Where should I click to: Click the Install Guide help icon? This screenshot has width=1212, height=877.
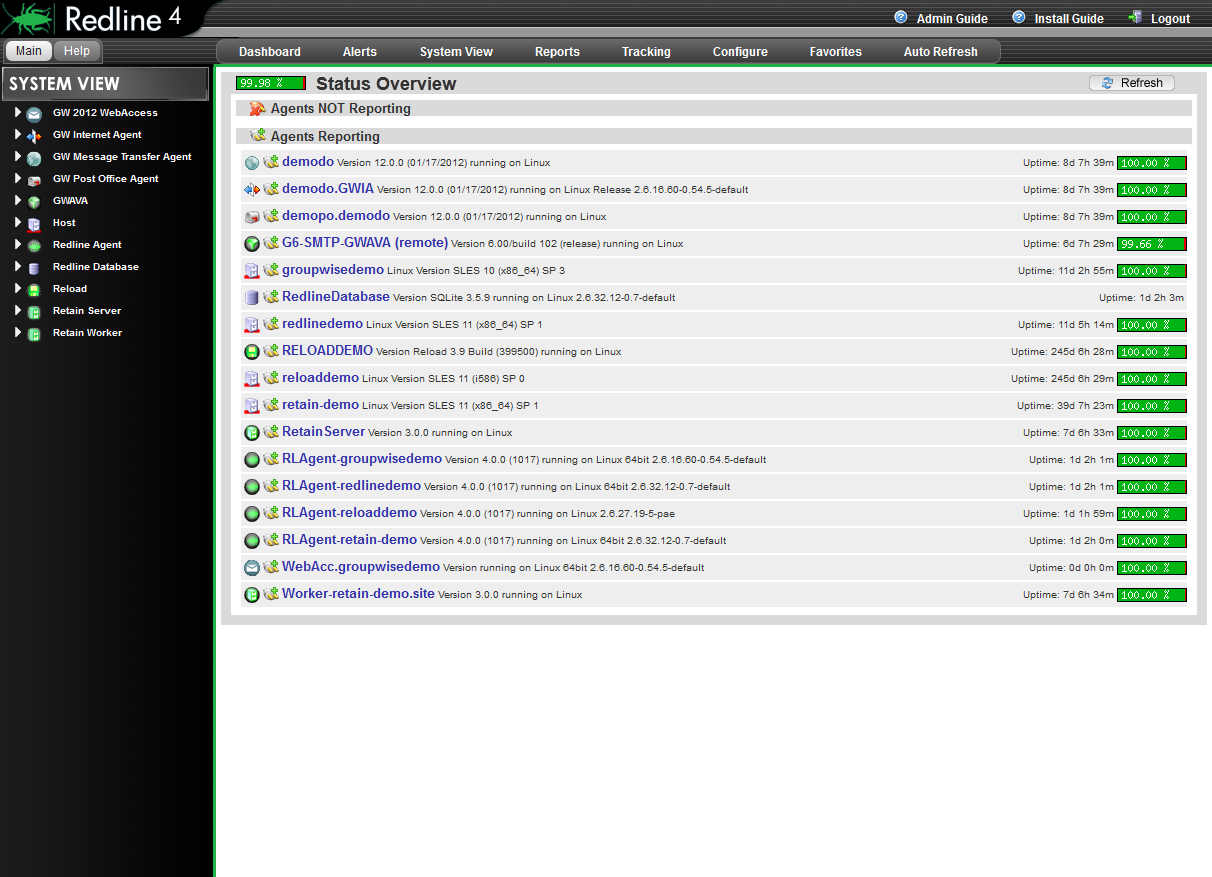[x=1019, y=18]
